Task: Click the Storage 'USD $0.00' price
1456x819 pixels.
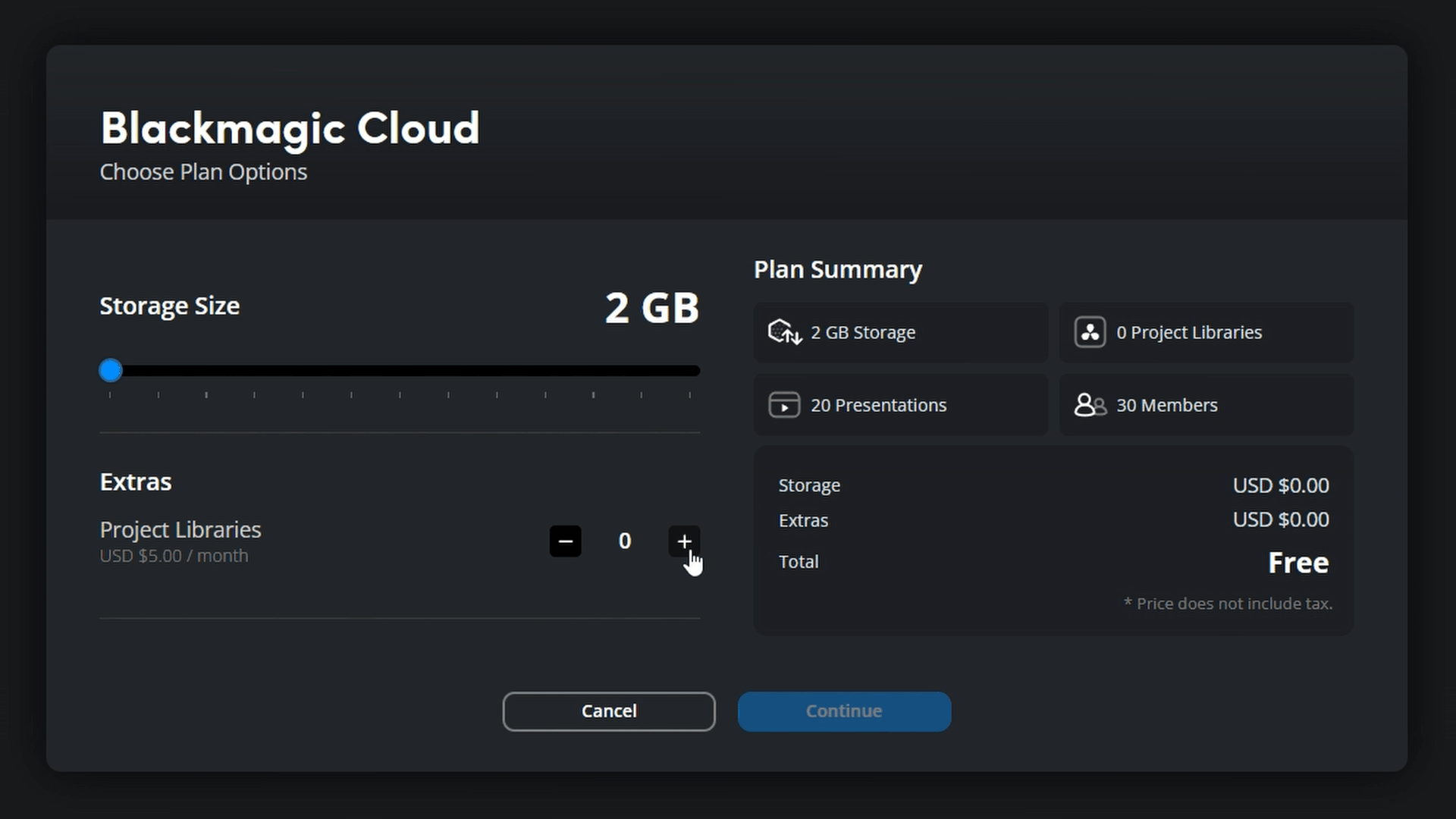Action: coord(1281,485)
